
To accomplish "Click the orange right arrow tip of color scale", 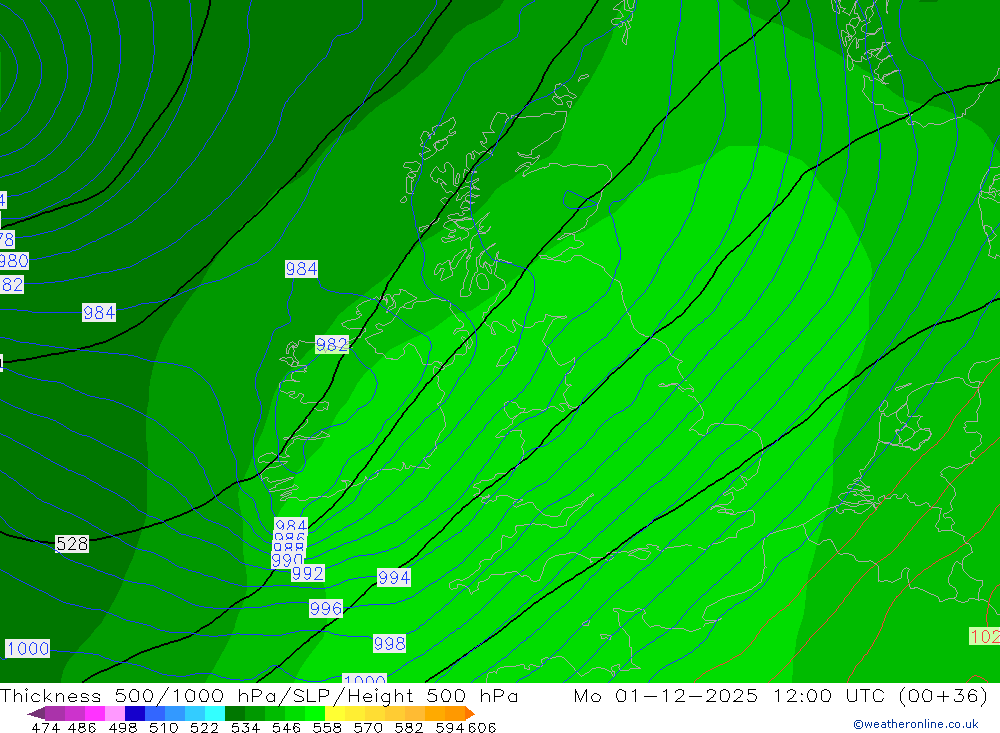I will (472, 713).
